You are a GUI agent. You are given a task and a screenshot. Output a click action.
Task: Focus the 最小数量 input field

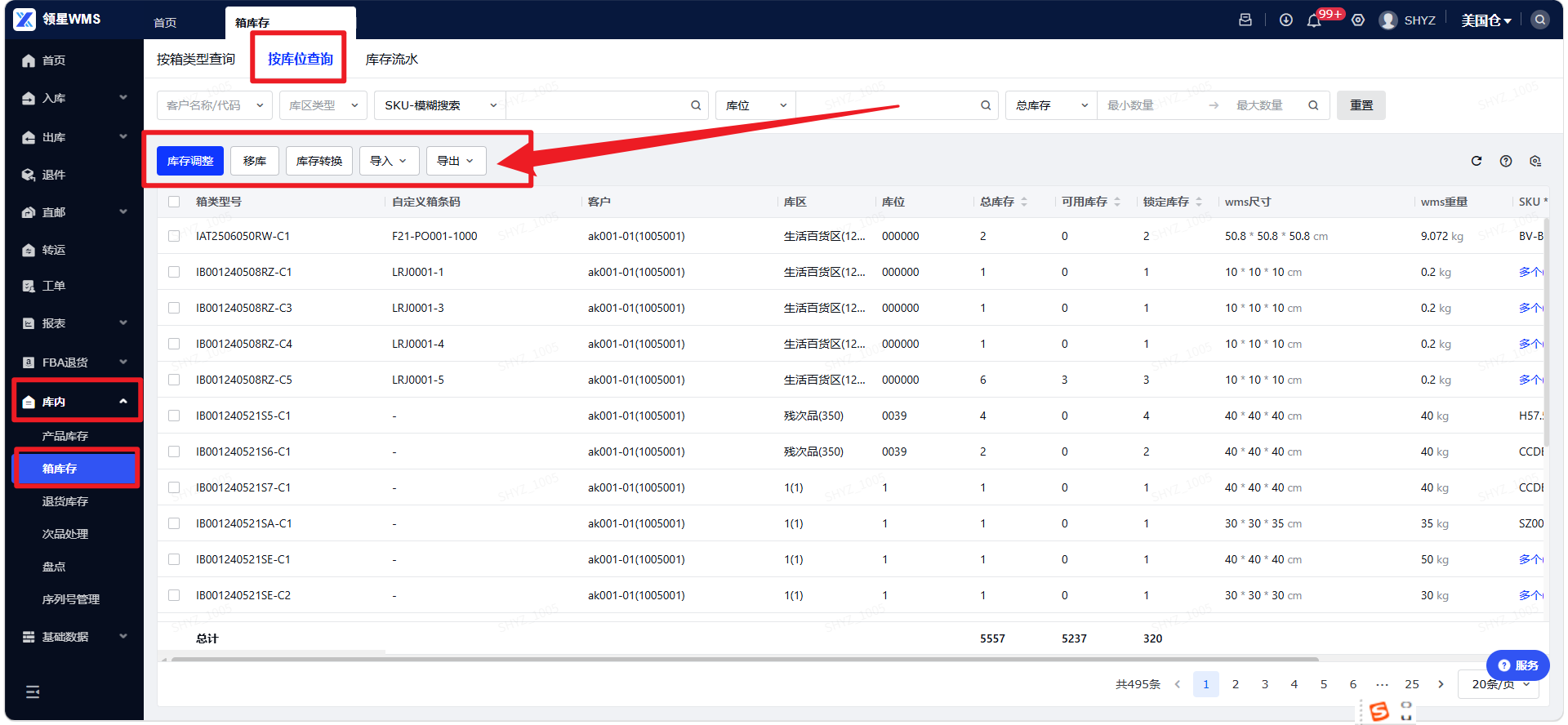1151,105
